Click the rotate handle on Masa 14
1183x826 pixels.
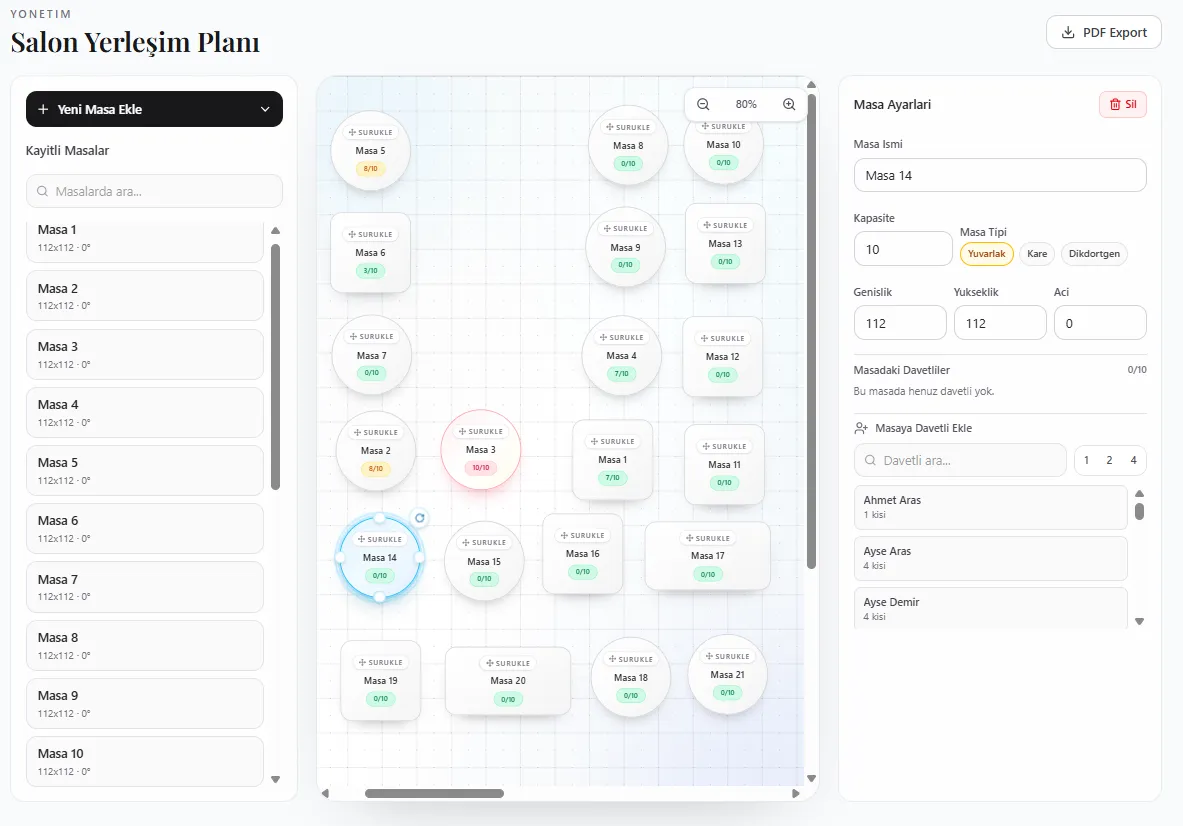click(420, 517)
